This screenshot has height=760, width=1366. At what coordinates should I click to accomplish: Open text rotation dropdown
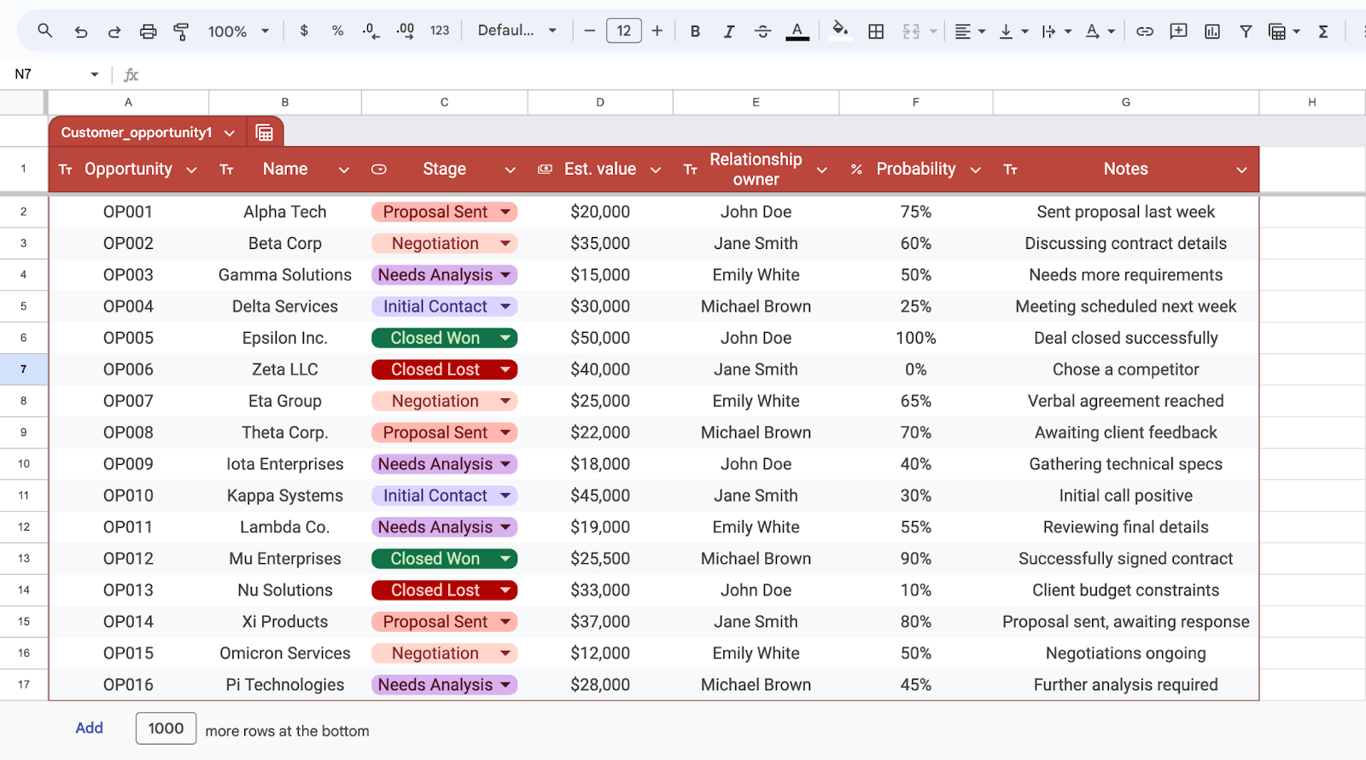point(1100,31)
